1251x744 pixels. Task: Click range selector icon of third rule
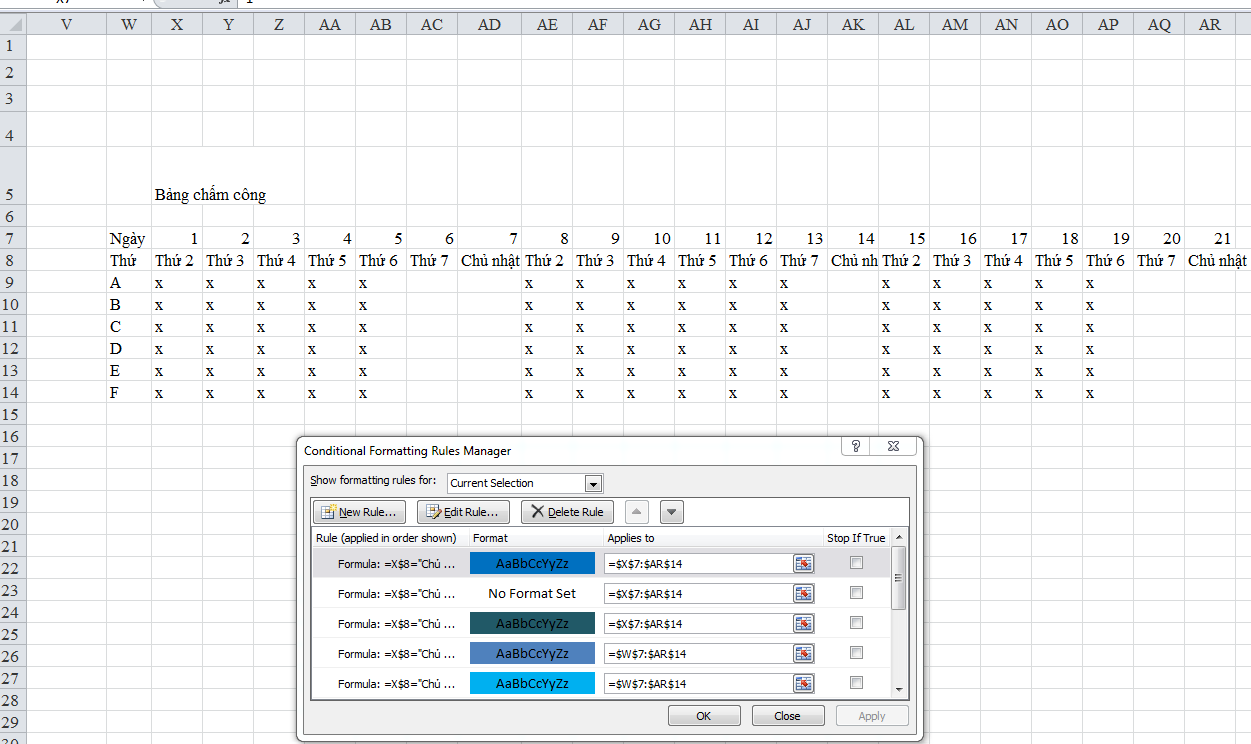coord(802,624)
